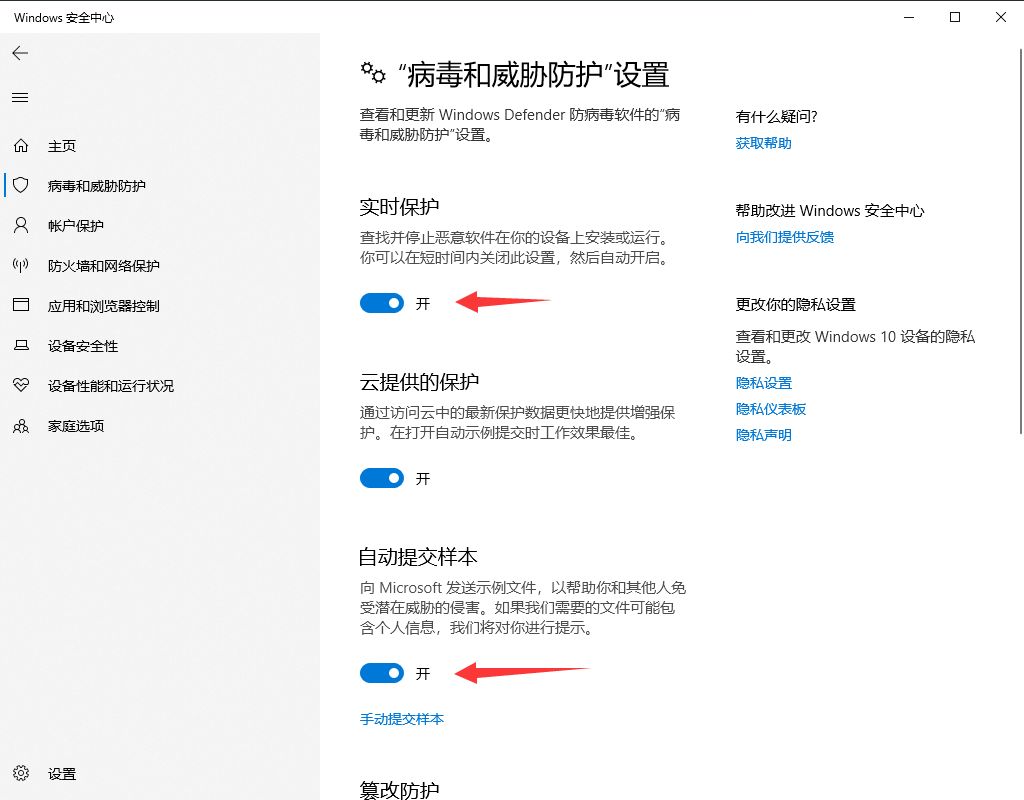Screen dimensions: 1024x800
Task: Click the shield icon for 病毒和威胁防护
Action: pos(21,185)
